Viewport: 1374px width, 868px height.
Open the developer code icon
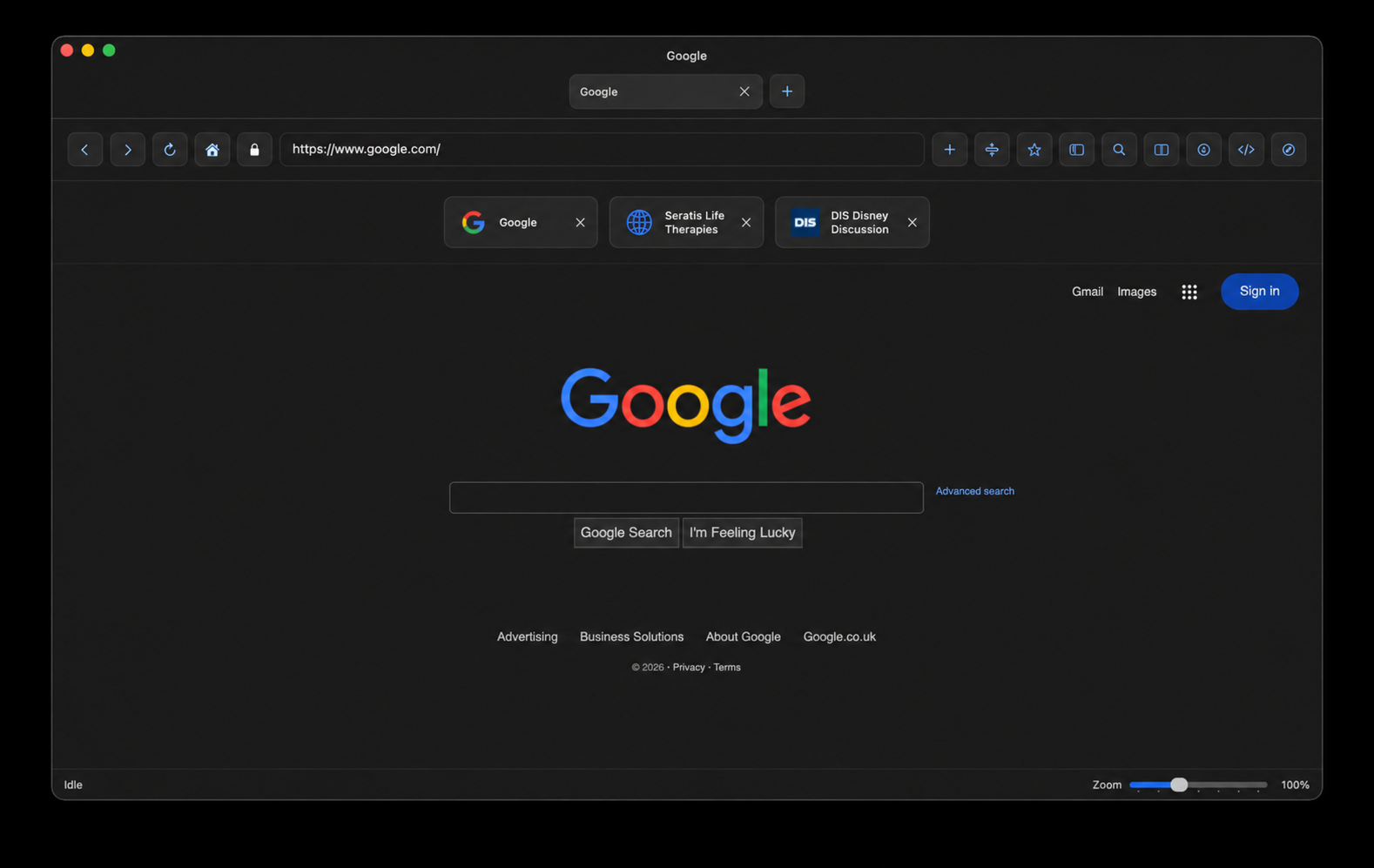1246,150
